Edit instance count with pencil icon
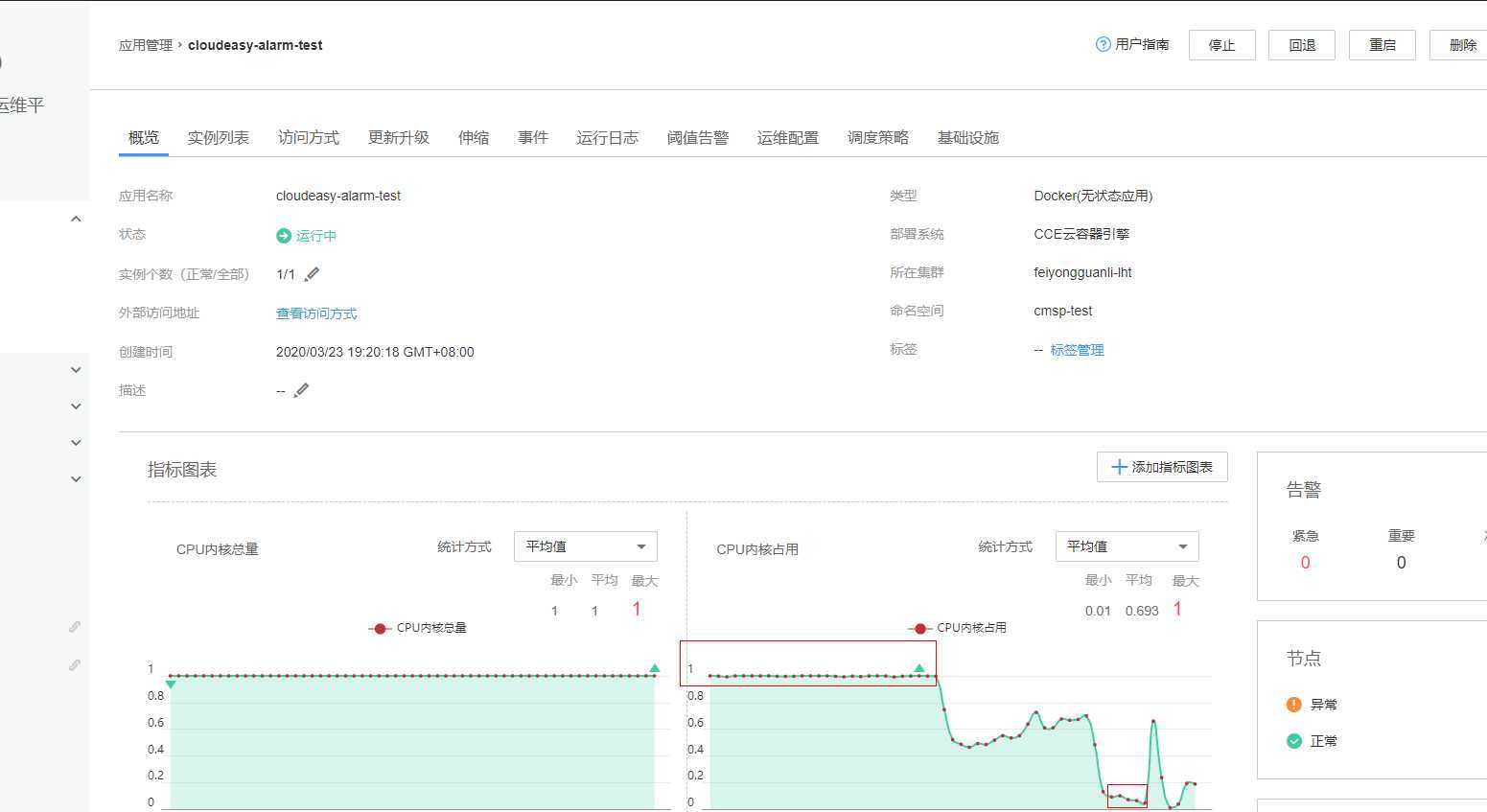The width and height of the screenshot is (1487, 812). click(x=312, y=274)
